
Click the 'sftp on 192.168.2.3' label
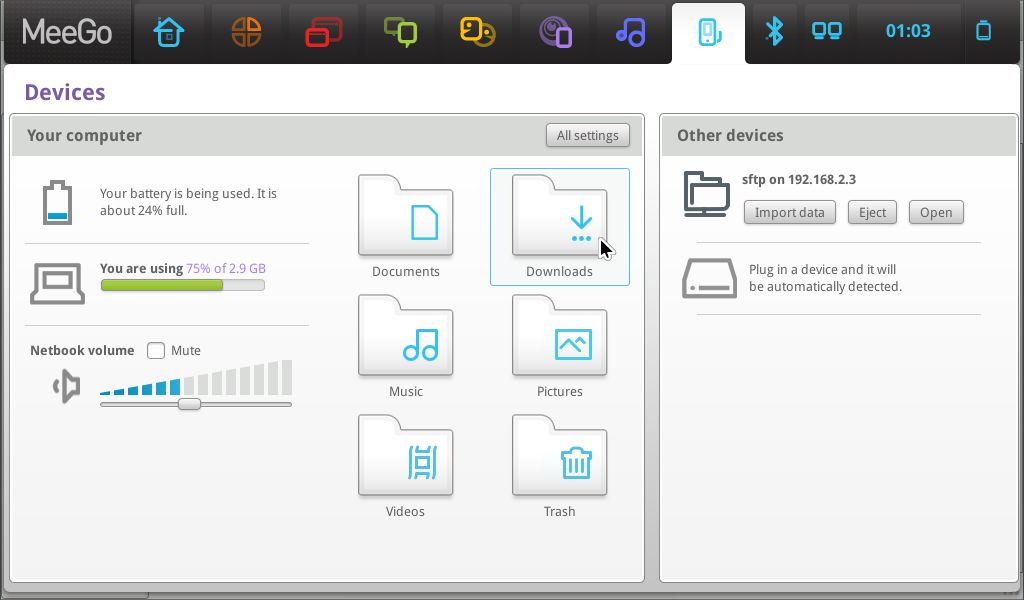point(799,180)
